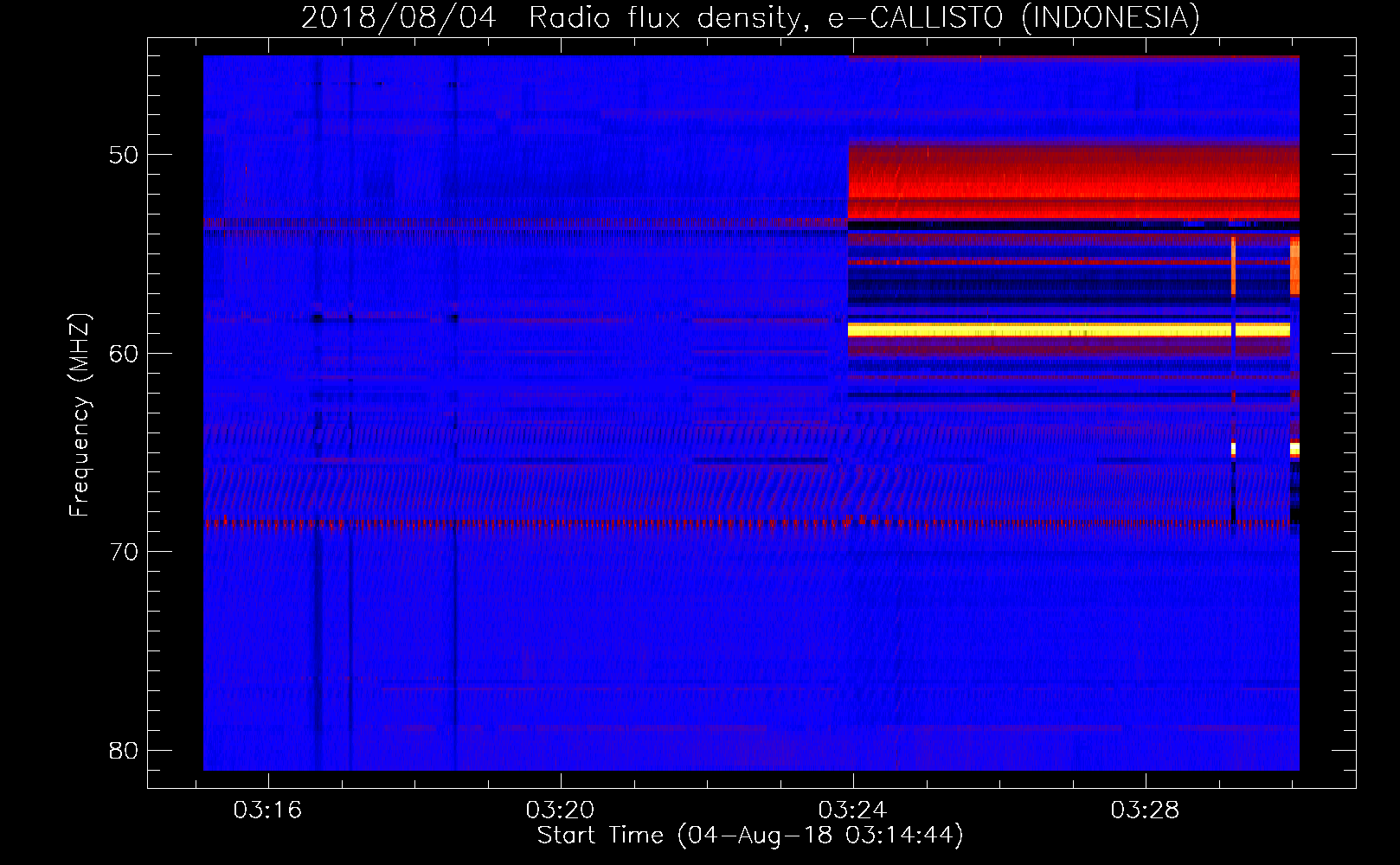
Task: Click the broad red emission band near 51 MHz
Action: click(x=1073, y=180)
